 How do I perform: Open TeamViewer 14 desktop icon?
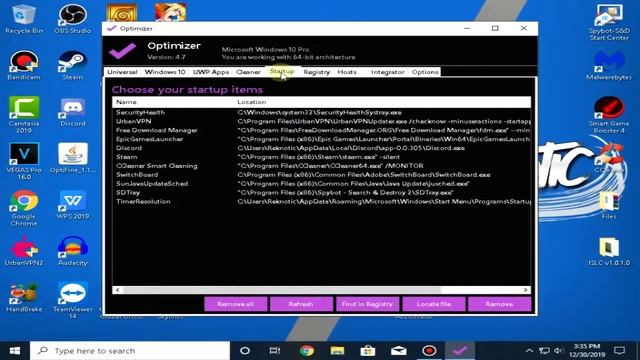(x=73, y=300)
